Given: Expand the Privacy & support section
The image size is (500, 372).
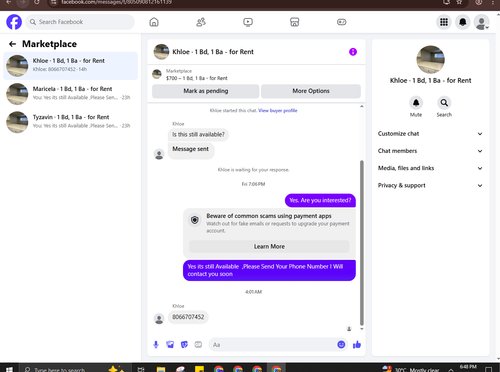Looking at the screenshot, I should [430, 185].
